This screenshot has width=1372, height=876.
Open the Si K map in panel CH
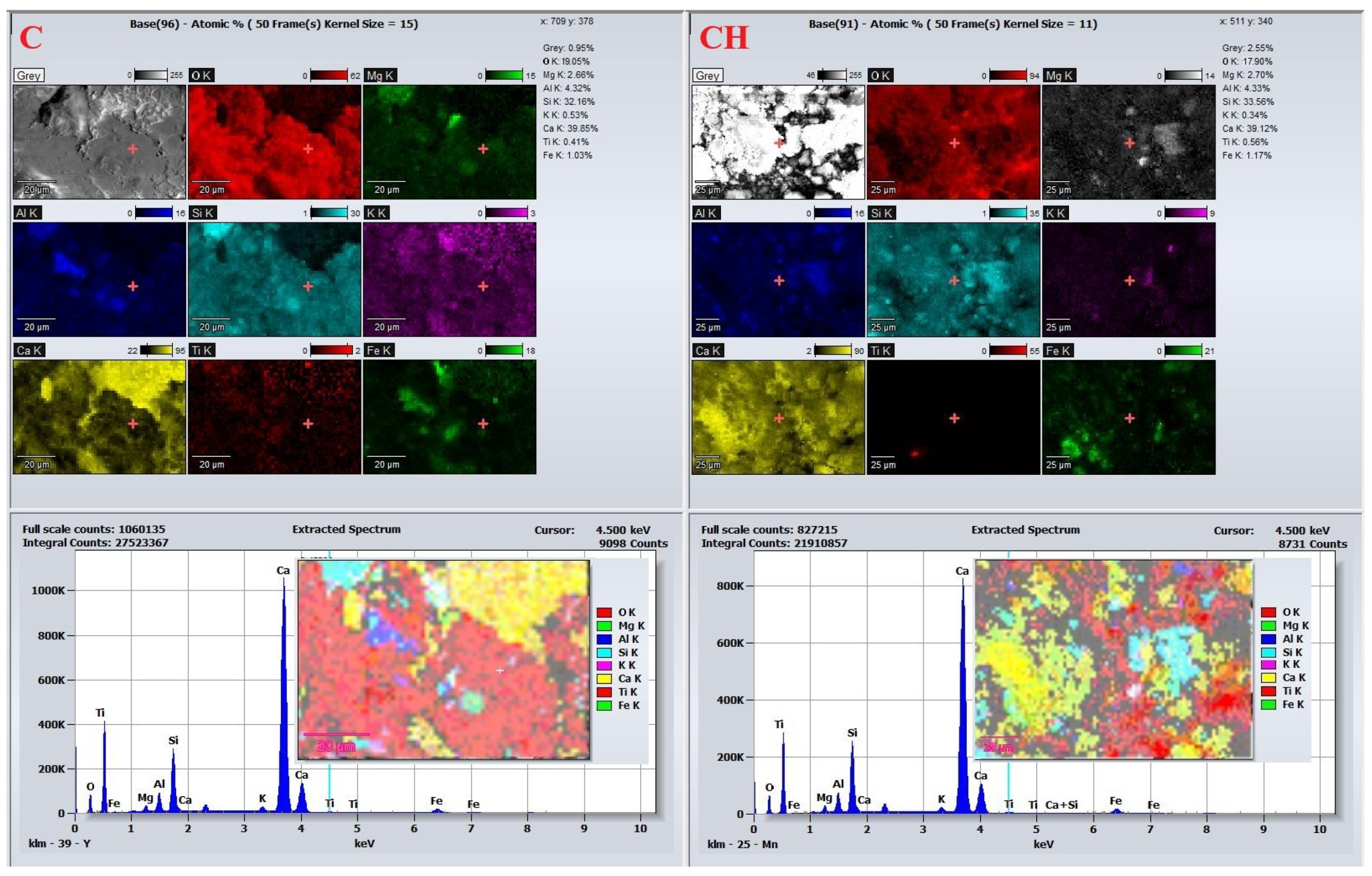[953, 279]
